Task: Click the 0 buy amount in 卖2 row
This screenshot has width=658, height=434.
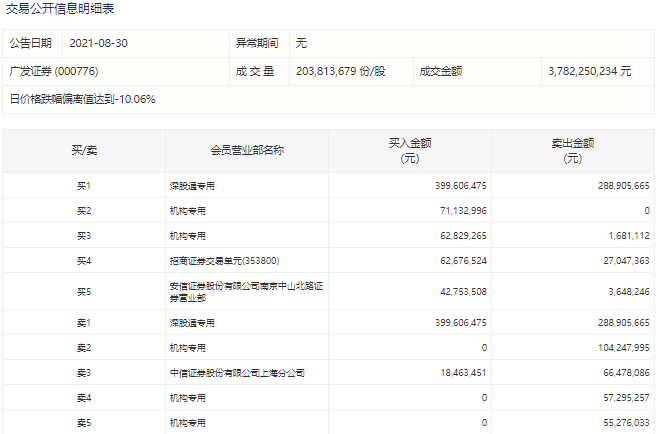Action: coord(484,348)
